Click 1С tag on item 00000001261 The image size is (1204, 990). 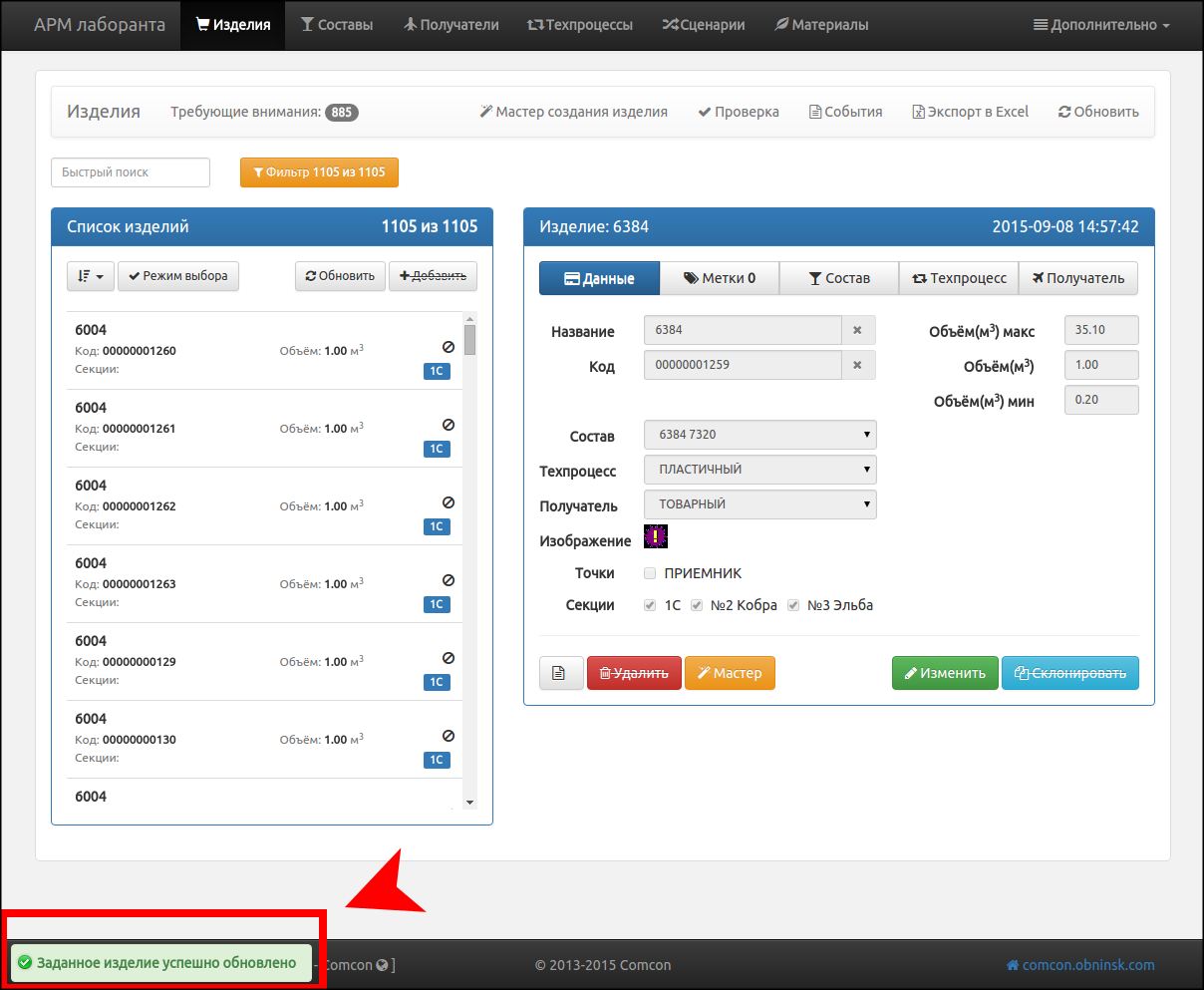[437, 449]
